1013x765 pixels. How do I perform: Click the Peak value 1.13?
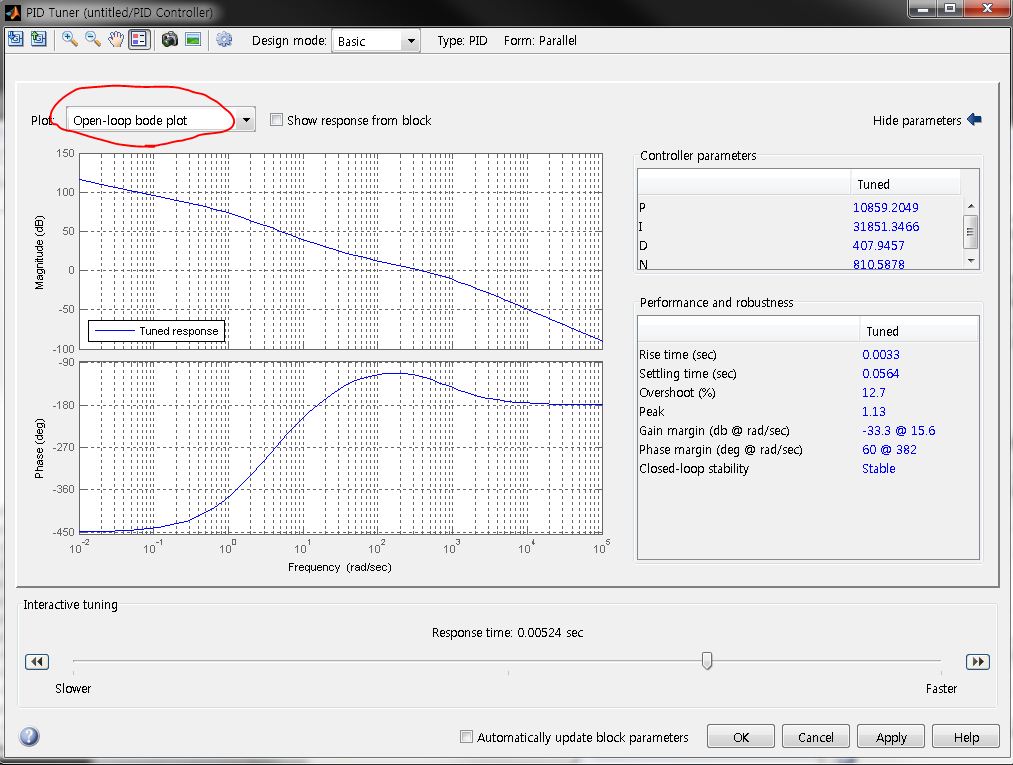pos(873,412)
